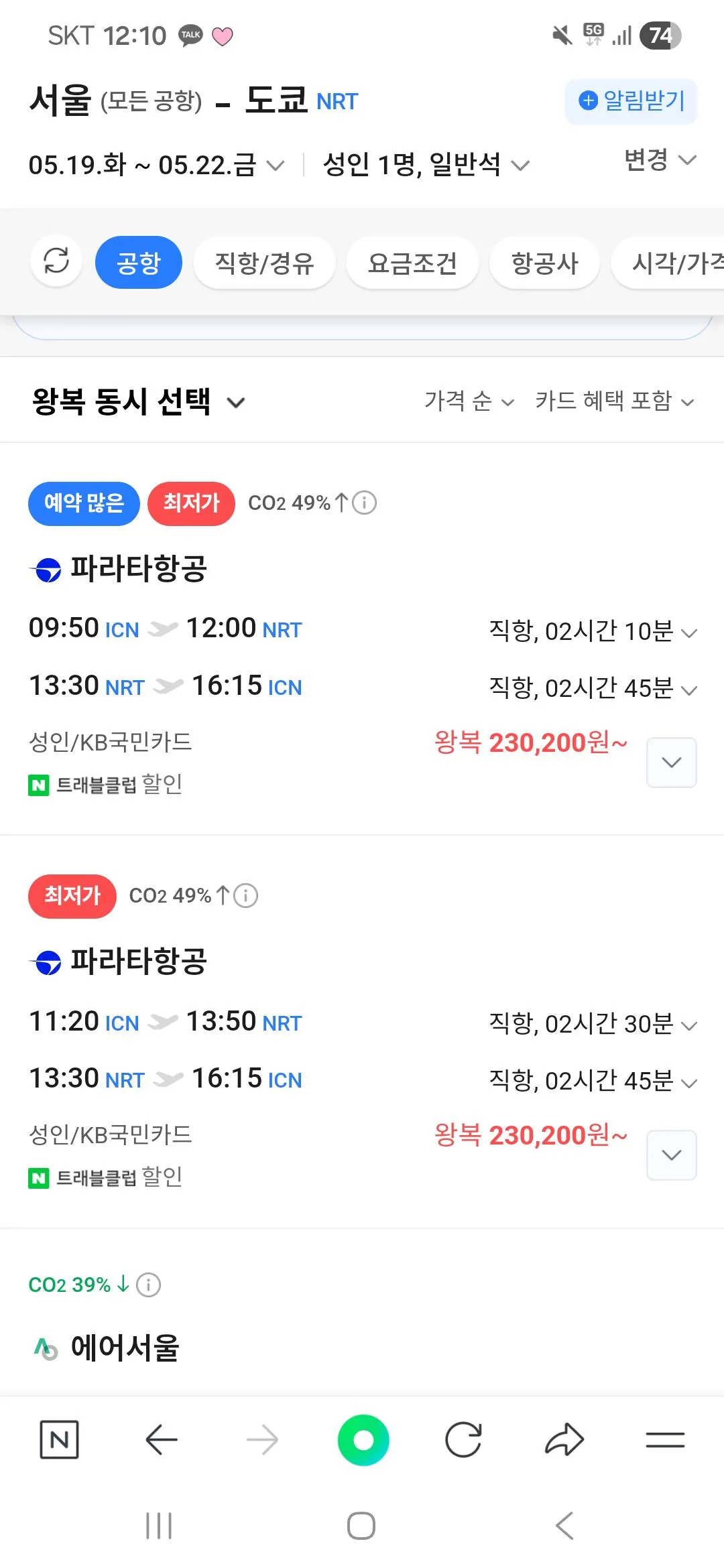Open the 왕복 동시 선택 menu
This screenshot has width=724, height=1568.
138,402
